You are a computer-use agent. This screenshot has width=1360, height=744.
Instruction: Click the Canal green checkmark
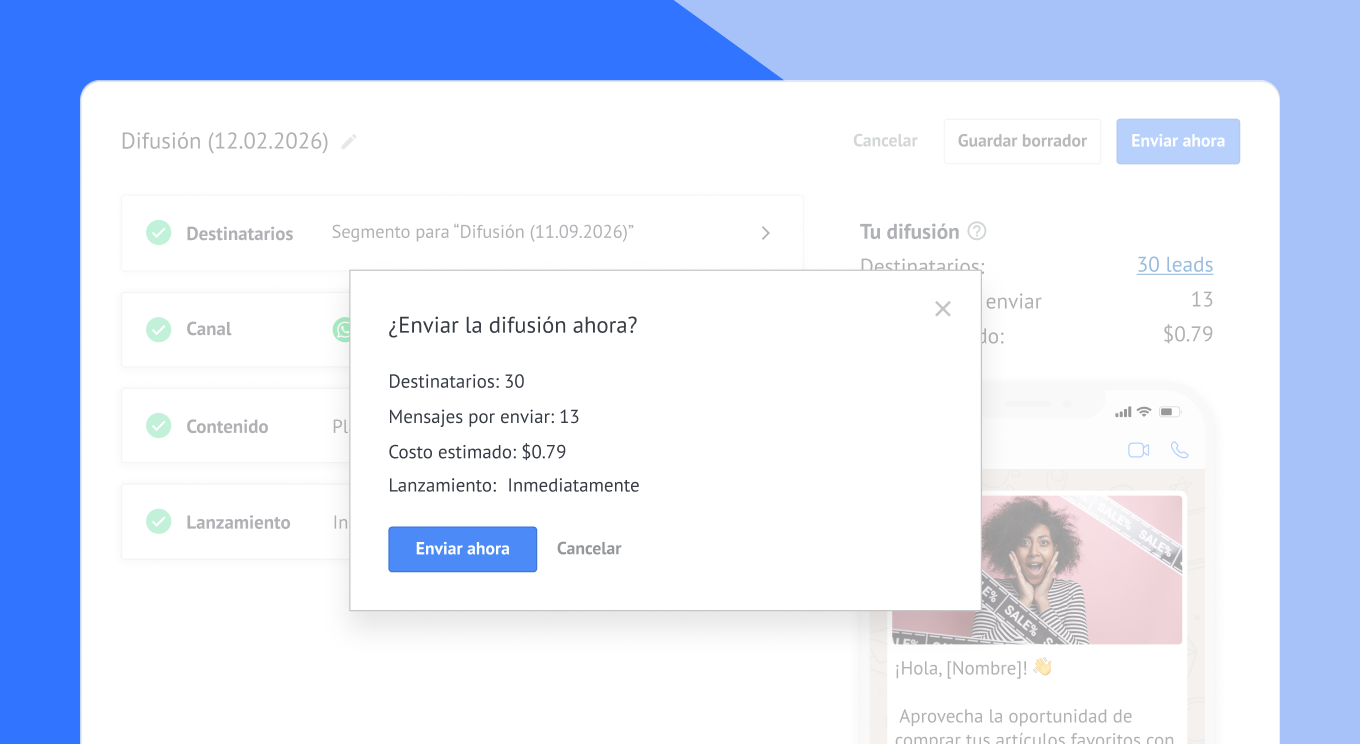(159, 329)
